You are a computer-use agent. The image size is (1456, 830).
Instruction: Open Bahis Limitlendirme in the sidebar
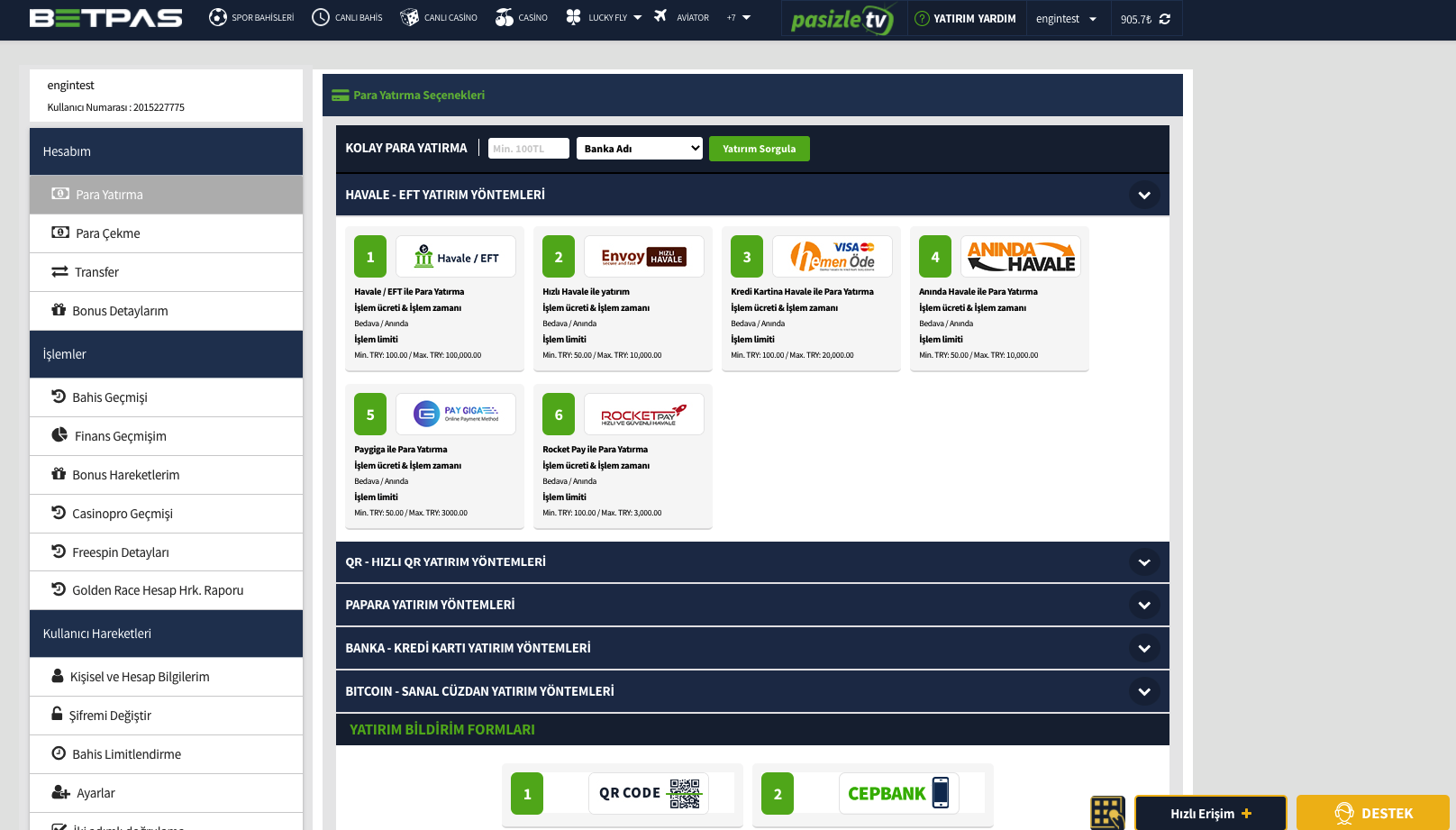coord(166,754)
